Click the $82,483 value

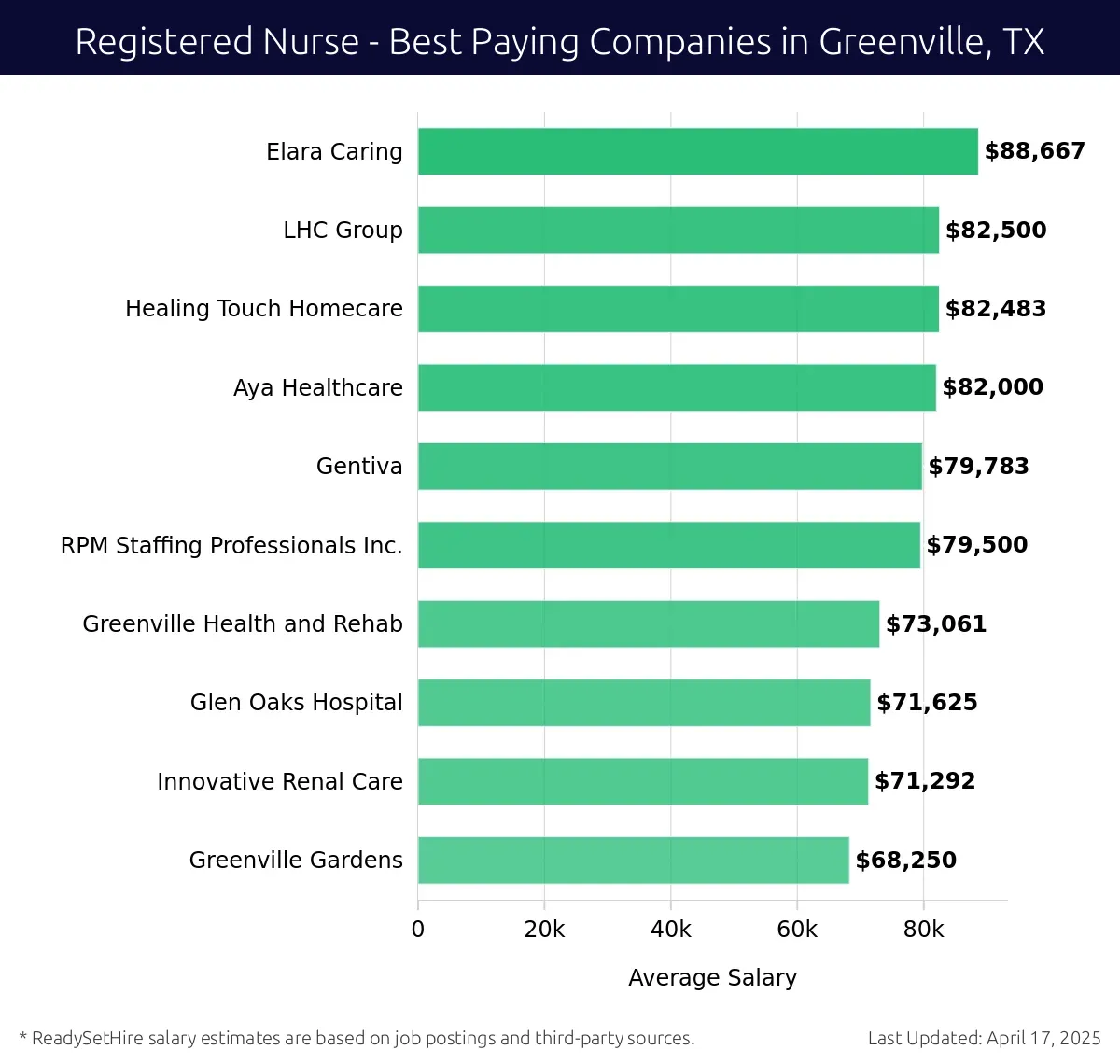tap(996, 309)
